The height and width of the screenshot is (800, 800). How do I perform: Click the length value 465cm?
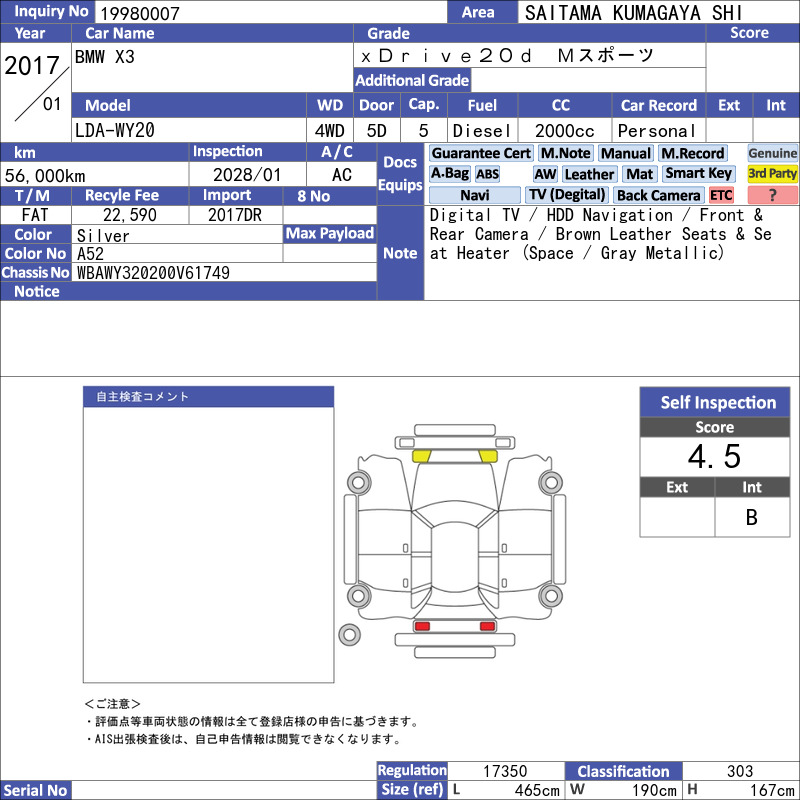[x=537, y=790]
